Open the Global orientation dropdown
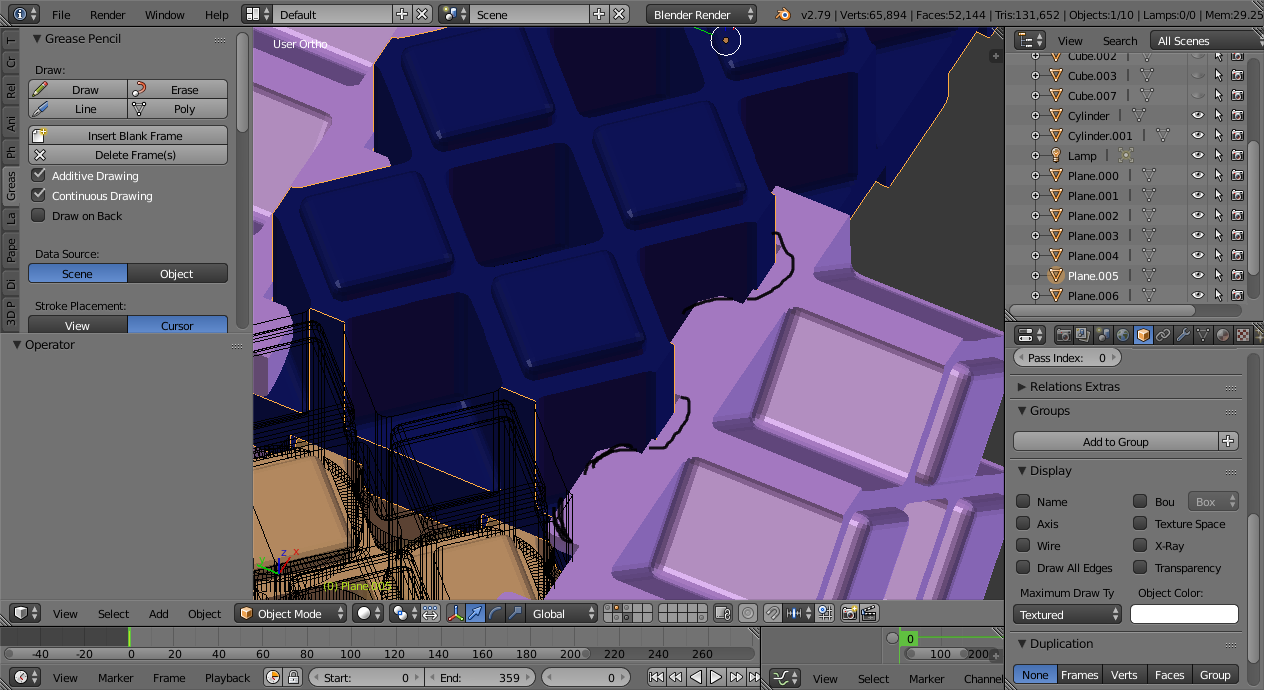Viewport: 1264px width, 690px height. [x=563, y=614]
